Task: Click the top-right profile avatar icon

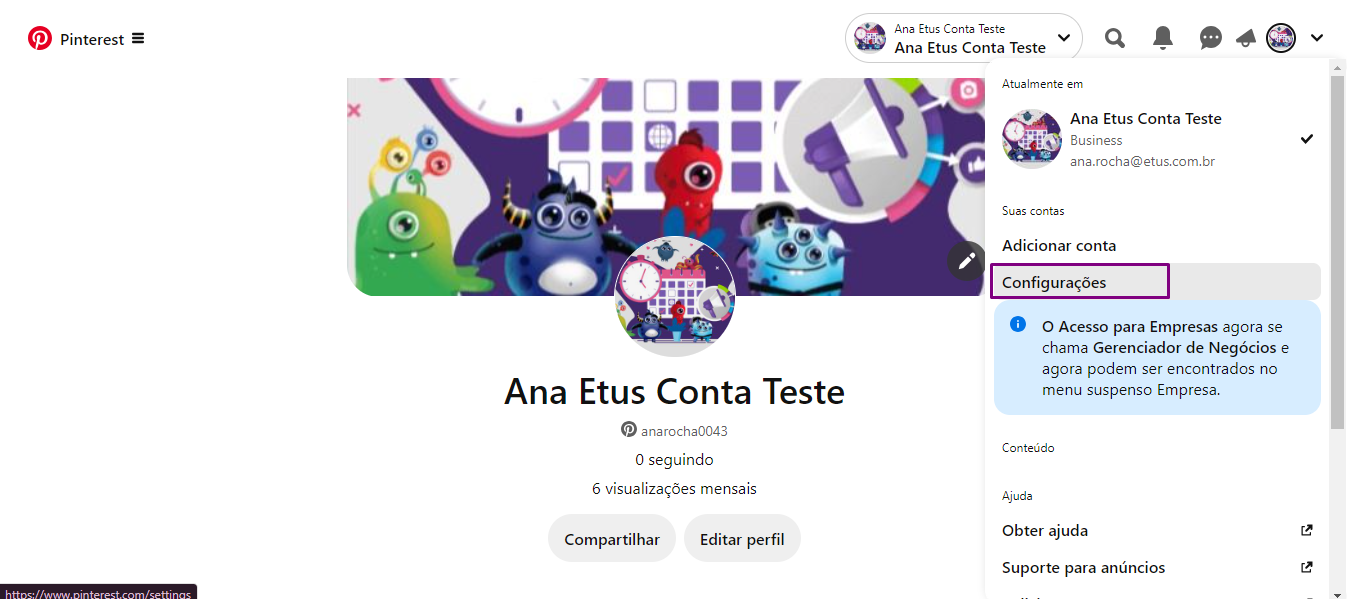Action: click(1281, 39)
